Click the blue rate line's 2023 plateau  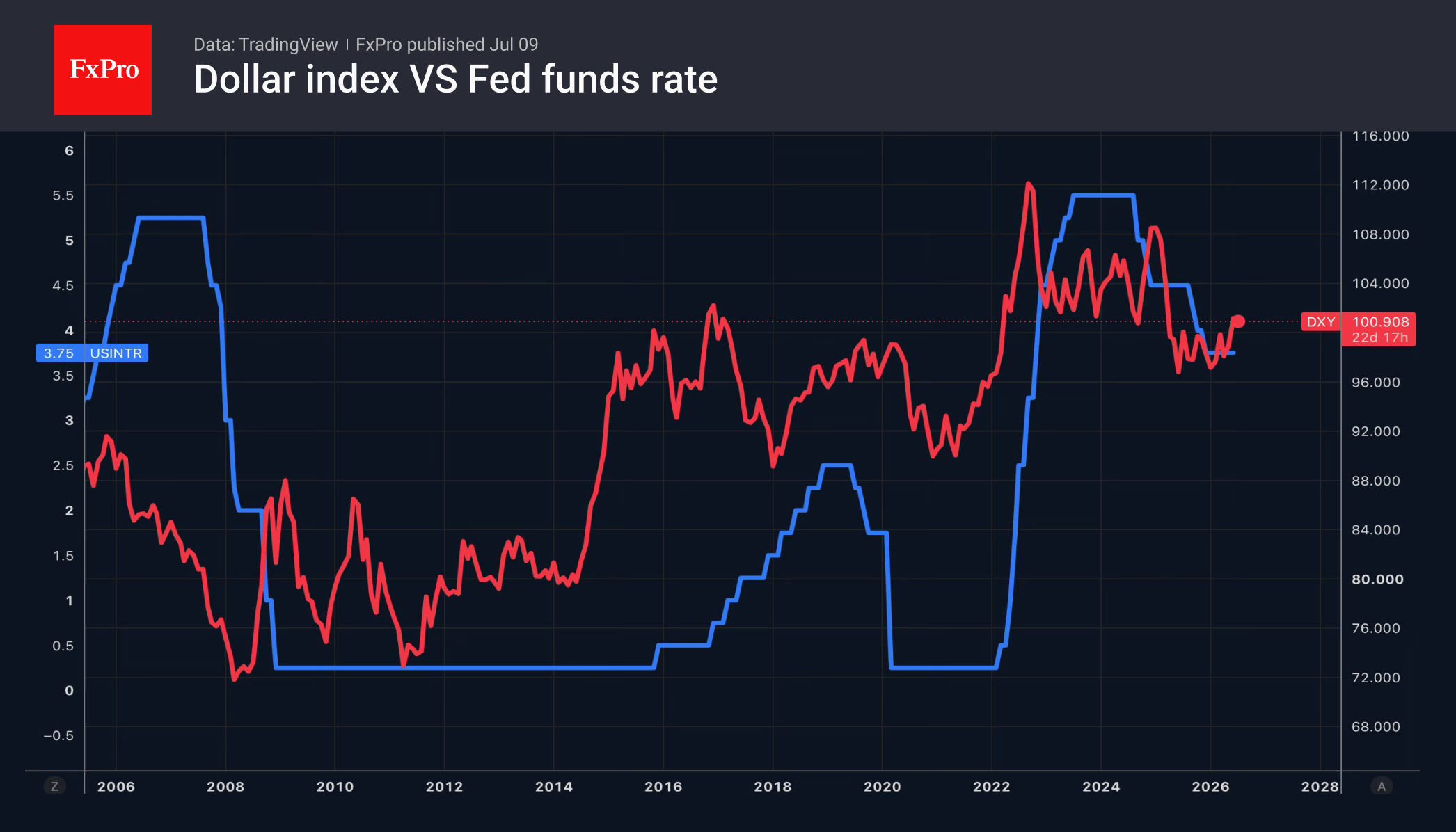click(1104, 195)
